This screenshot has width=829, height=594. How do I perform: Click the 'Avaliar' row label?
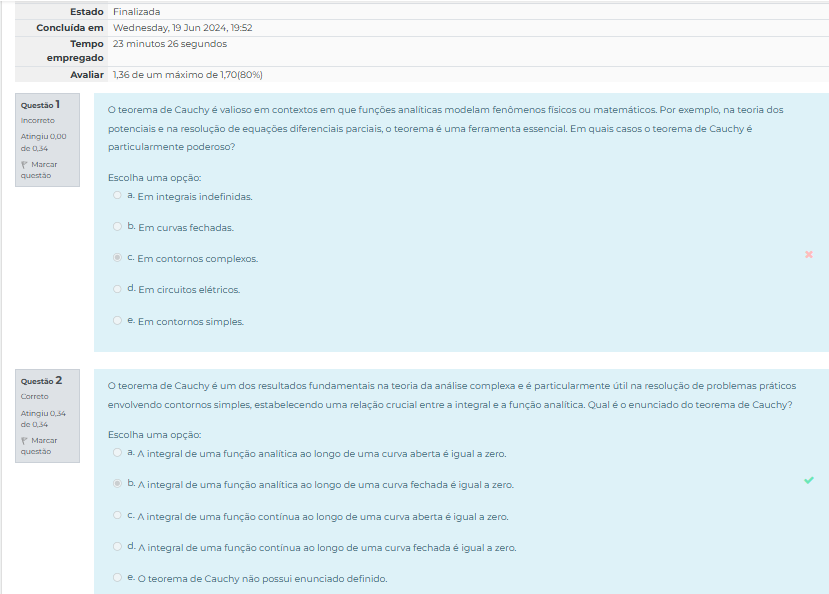pyautogui.click(x=87, y=75)
